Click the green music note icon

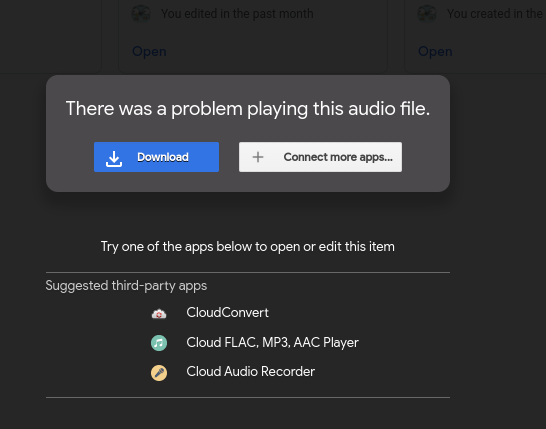159,343
